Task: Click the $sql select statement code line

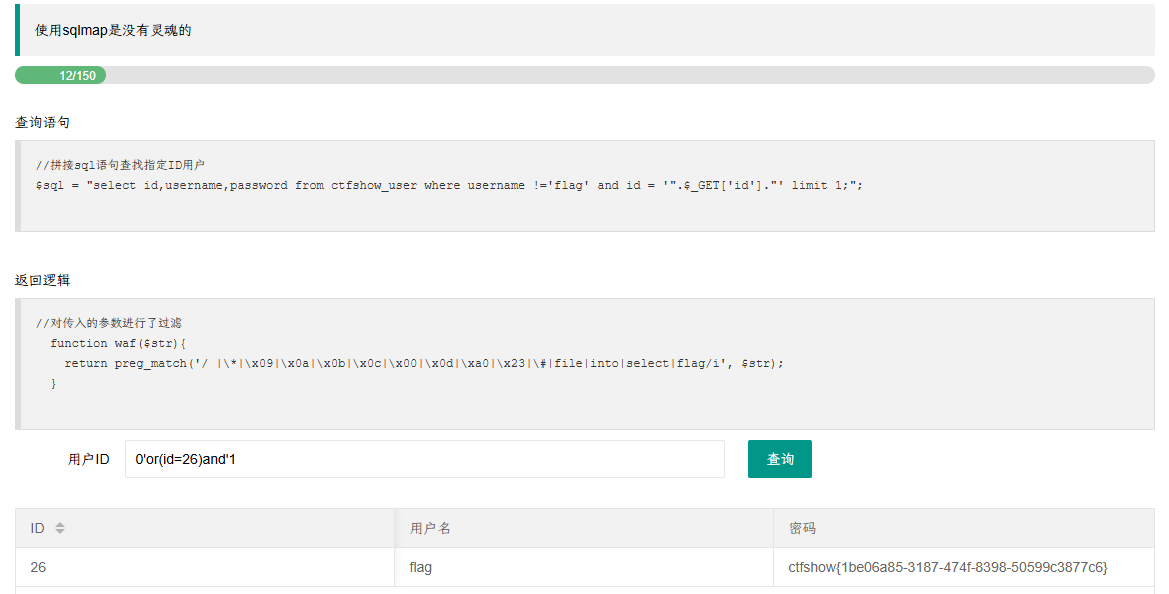Action: [449, 185]
